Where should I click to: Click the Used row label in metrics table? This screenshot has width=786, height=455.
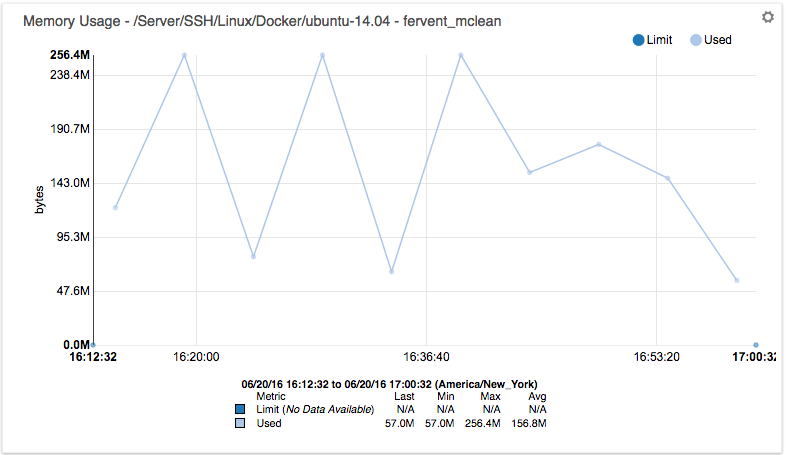[x=269, y=423]
